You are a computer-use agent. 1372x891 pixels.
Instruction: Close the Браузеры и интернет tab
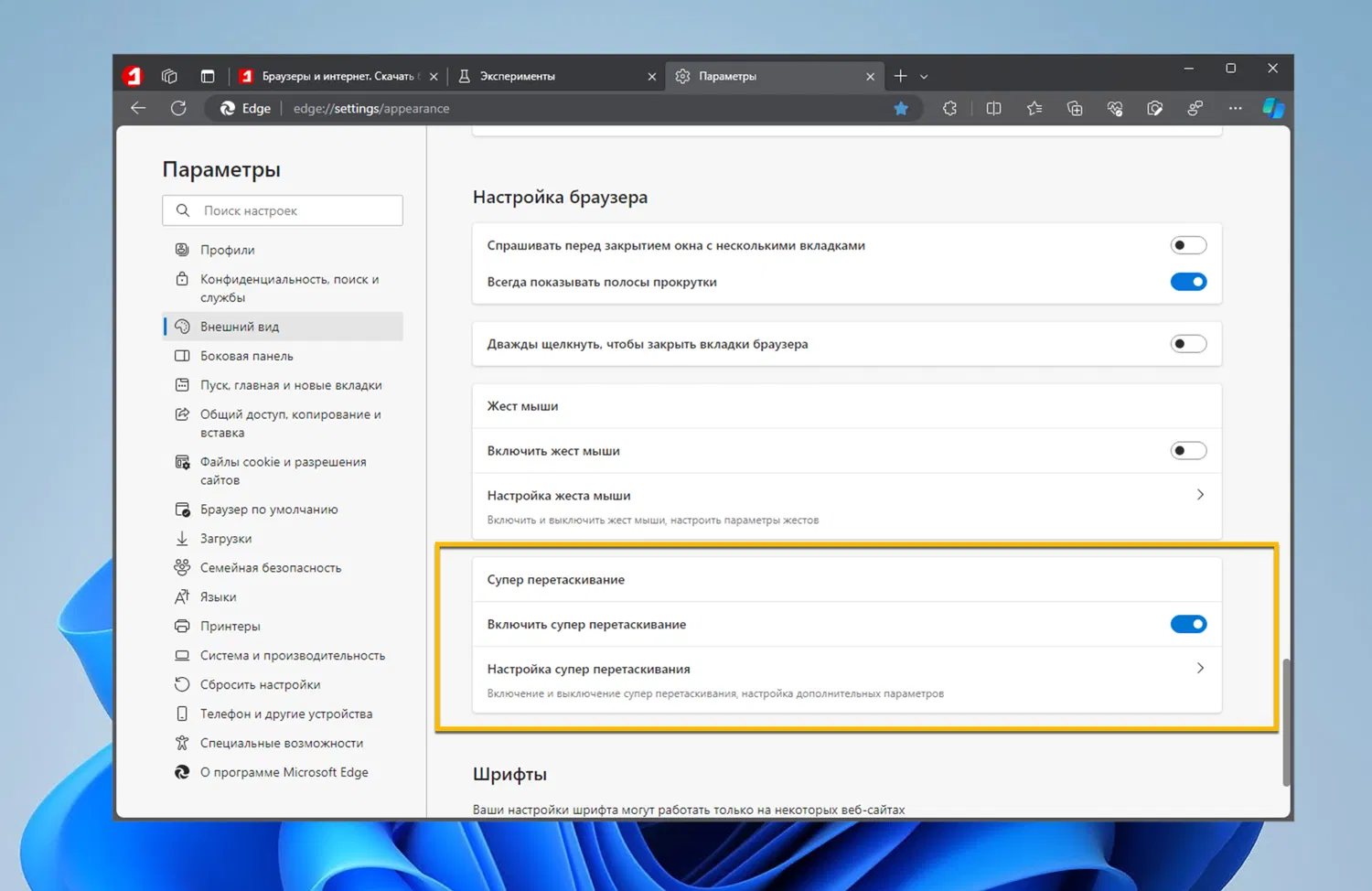pos(434,77)
